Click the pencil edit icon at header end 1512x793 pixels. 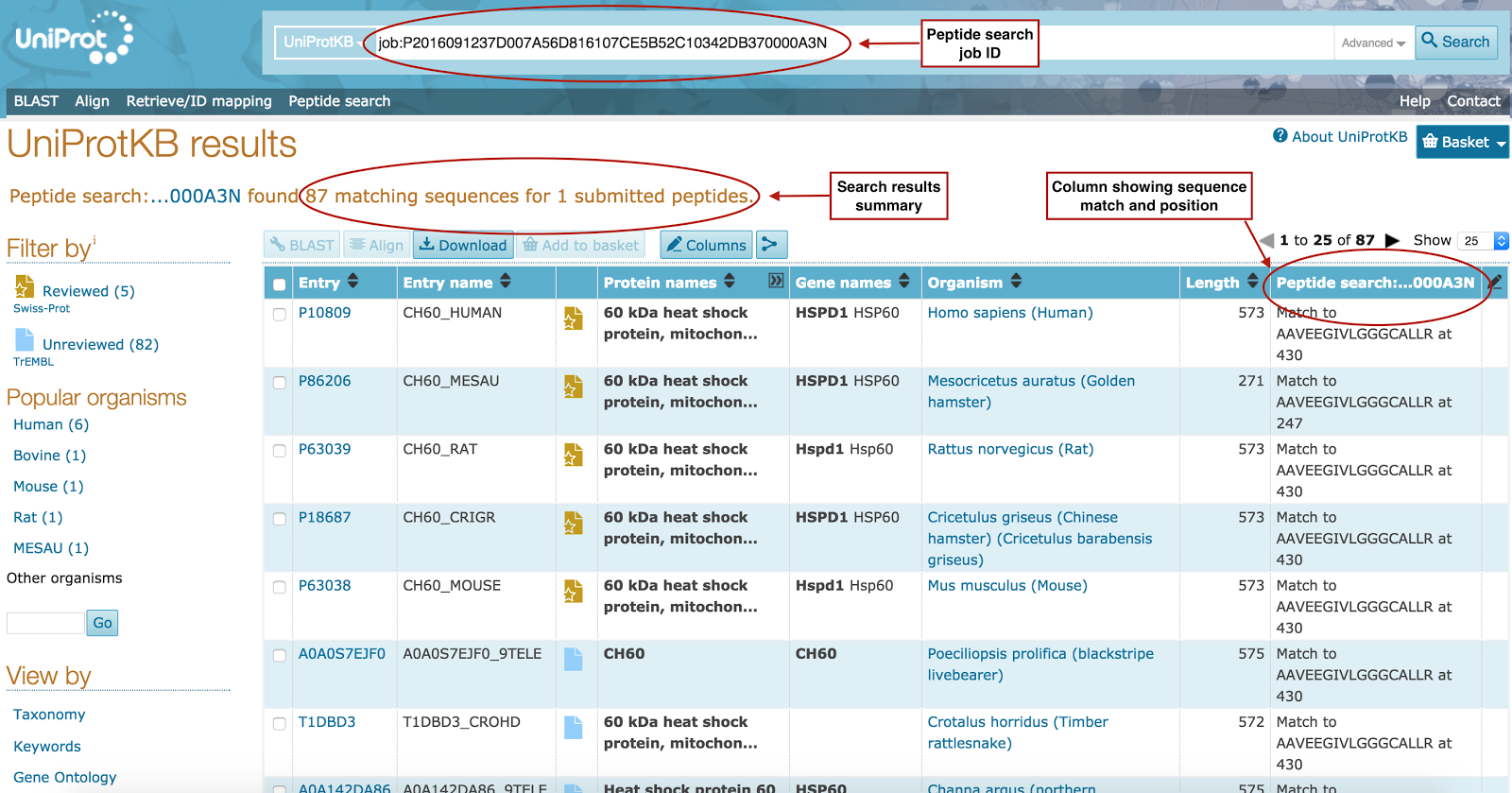pyautogui.click(x=1495, y=282)
